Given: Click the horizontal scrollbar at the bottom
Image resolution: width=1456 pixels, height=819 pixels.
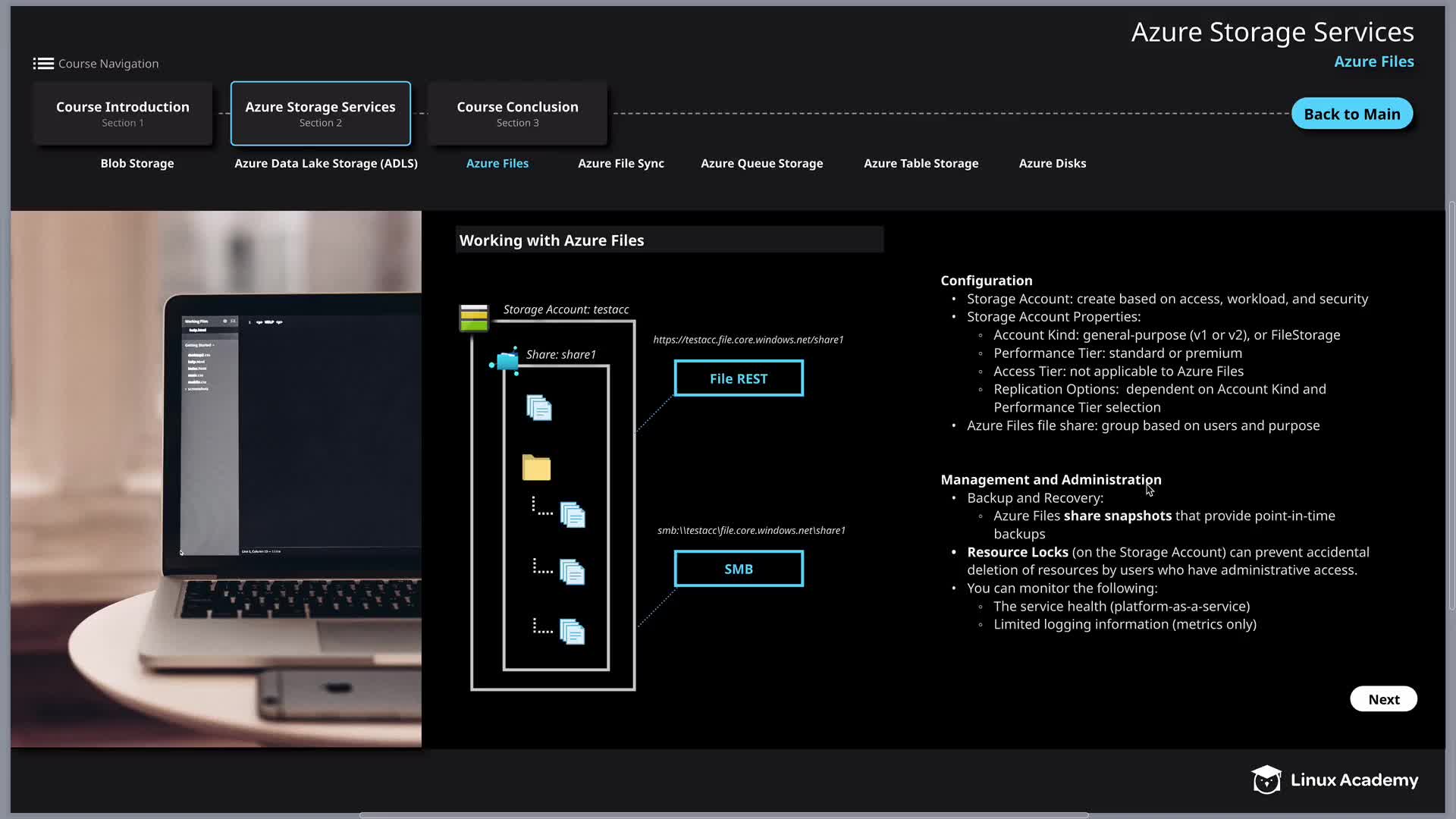Looking at the screenshot, I should [723, 815].
